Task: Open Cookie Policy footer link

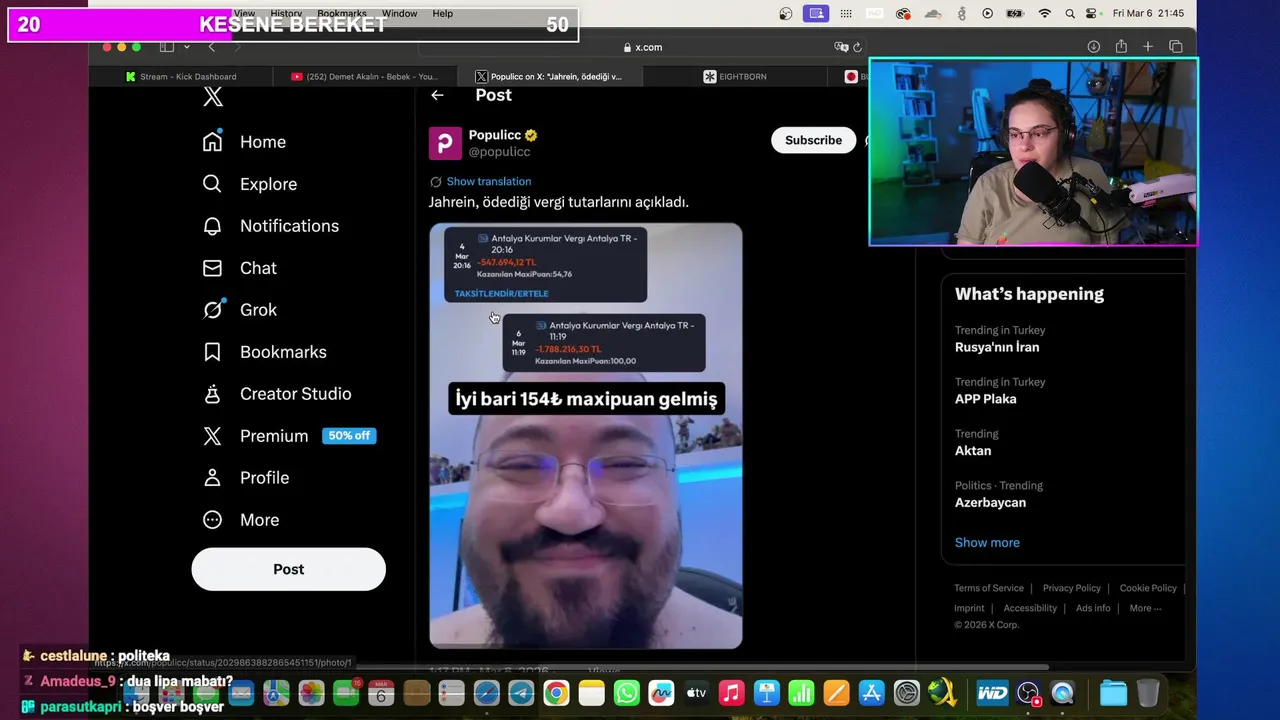Action: pyautogui.click(x=1148, y=588)
